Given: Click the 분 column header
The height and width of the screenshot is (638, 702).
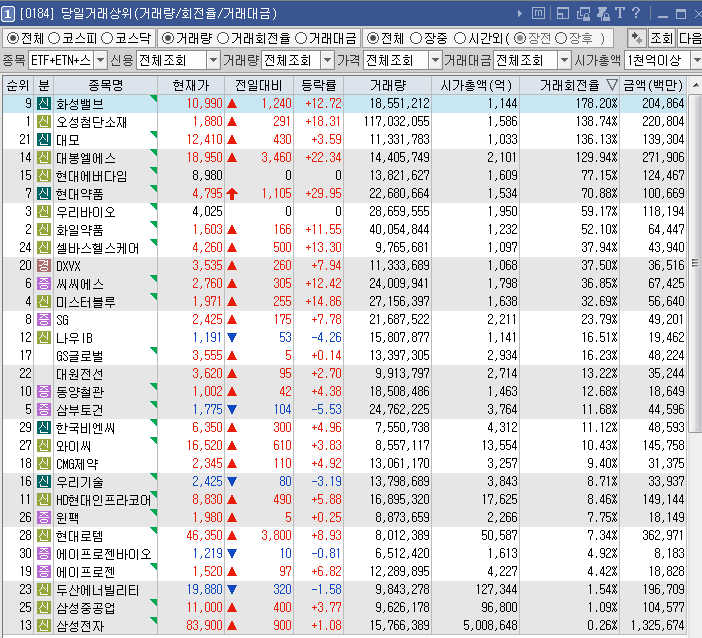Looking at the screenshot, I should point(44,85).
